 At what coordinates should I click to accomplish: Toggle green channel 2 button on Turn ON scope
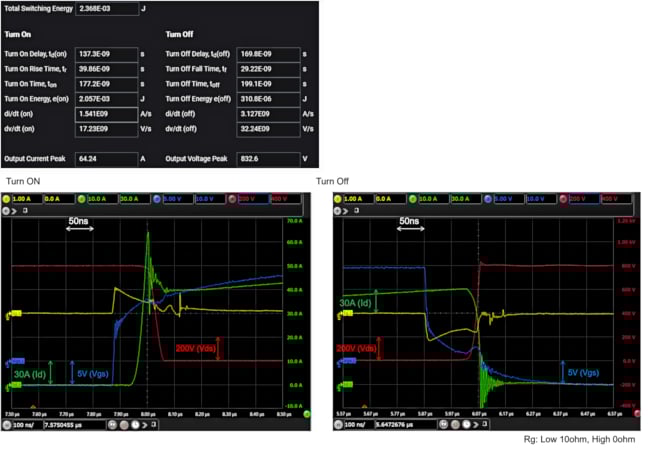pos(81,199)
